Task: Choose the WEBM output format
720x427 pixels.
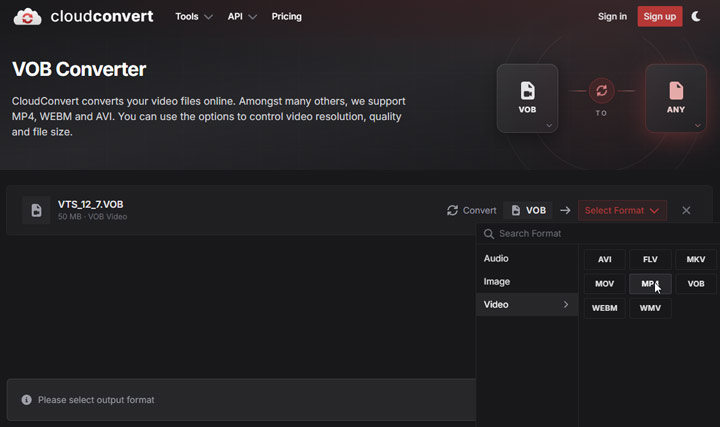Action: (604, 308)
